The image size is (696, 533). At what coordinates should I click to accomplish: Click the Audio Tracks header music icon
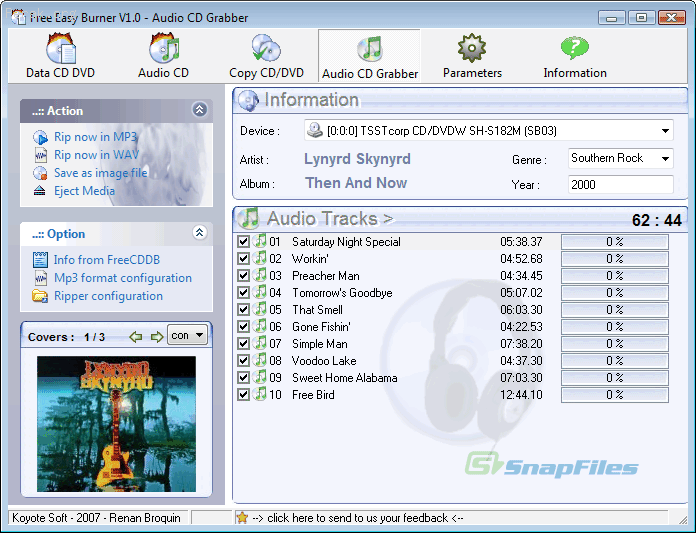click(249, 218)
